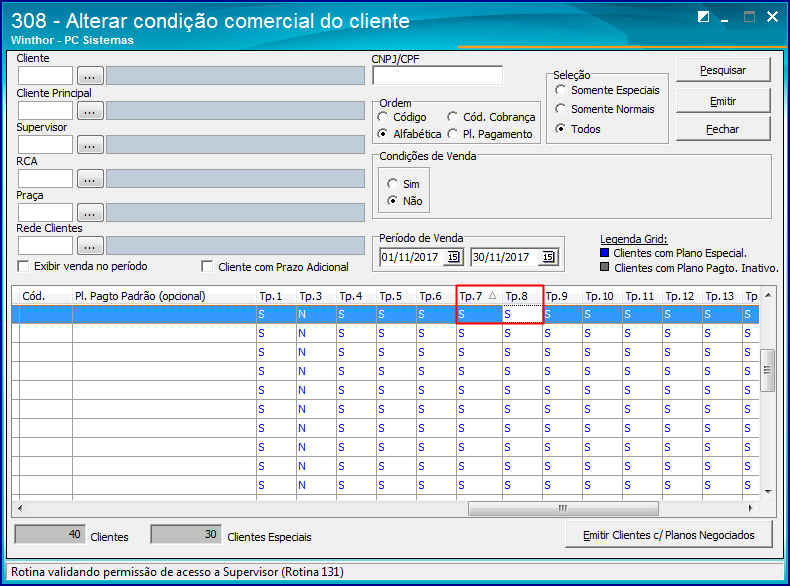Image resolution: width=790 pixels, height=586 pixels.
Task: Click end date field 30/11/2017
Action: (x=506, y=257)
